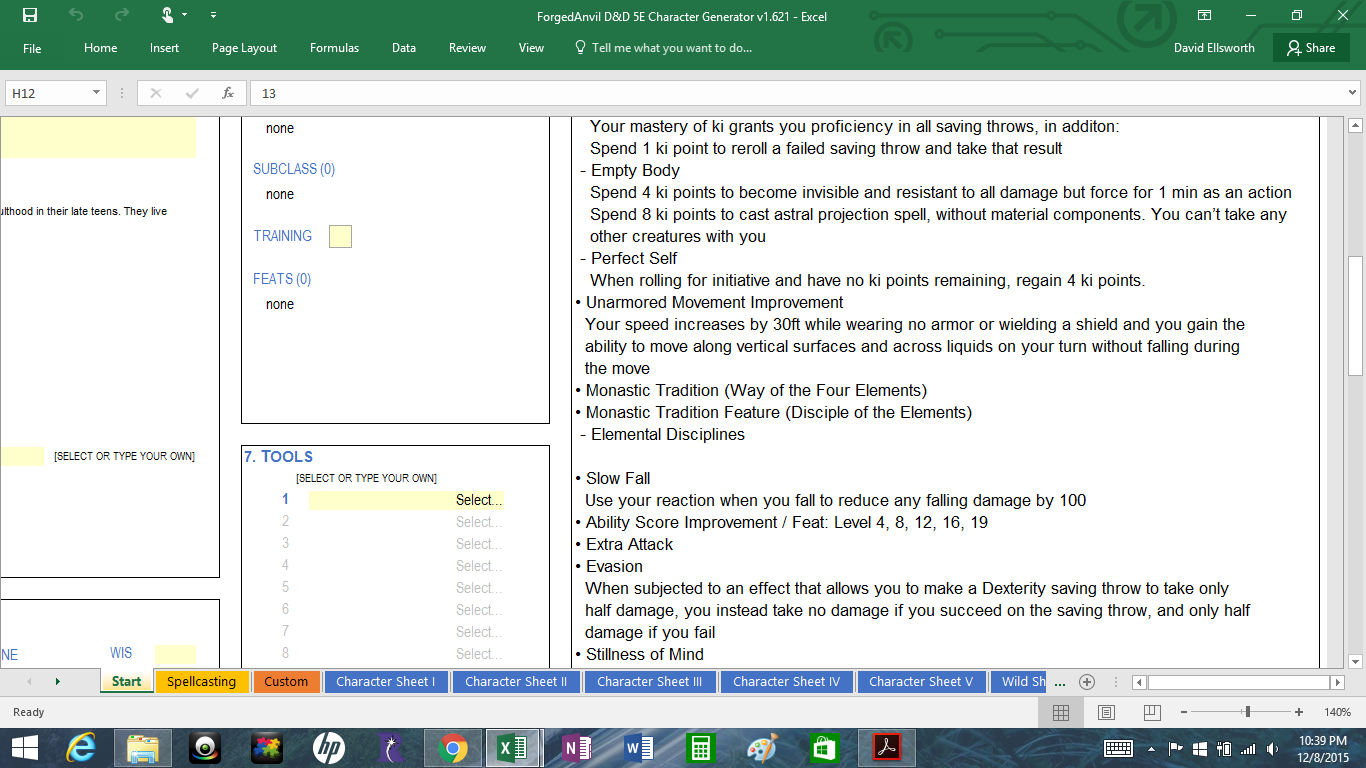This screenshot has width=1366, height=768.
Task: Open OneNote from taskbar
Action: coord(577,748)
